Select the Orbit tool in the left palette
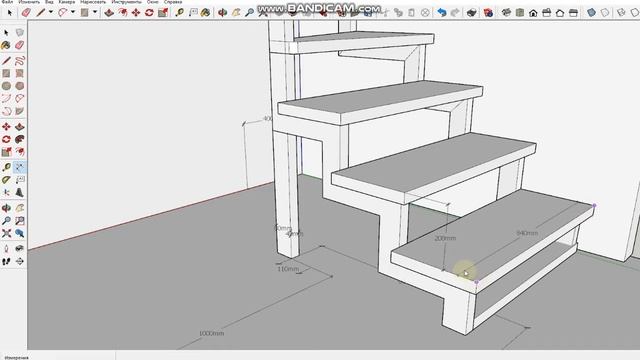The height and width of the screenshot is (360, 640). coord(6,208)
